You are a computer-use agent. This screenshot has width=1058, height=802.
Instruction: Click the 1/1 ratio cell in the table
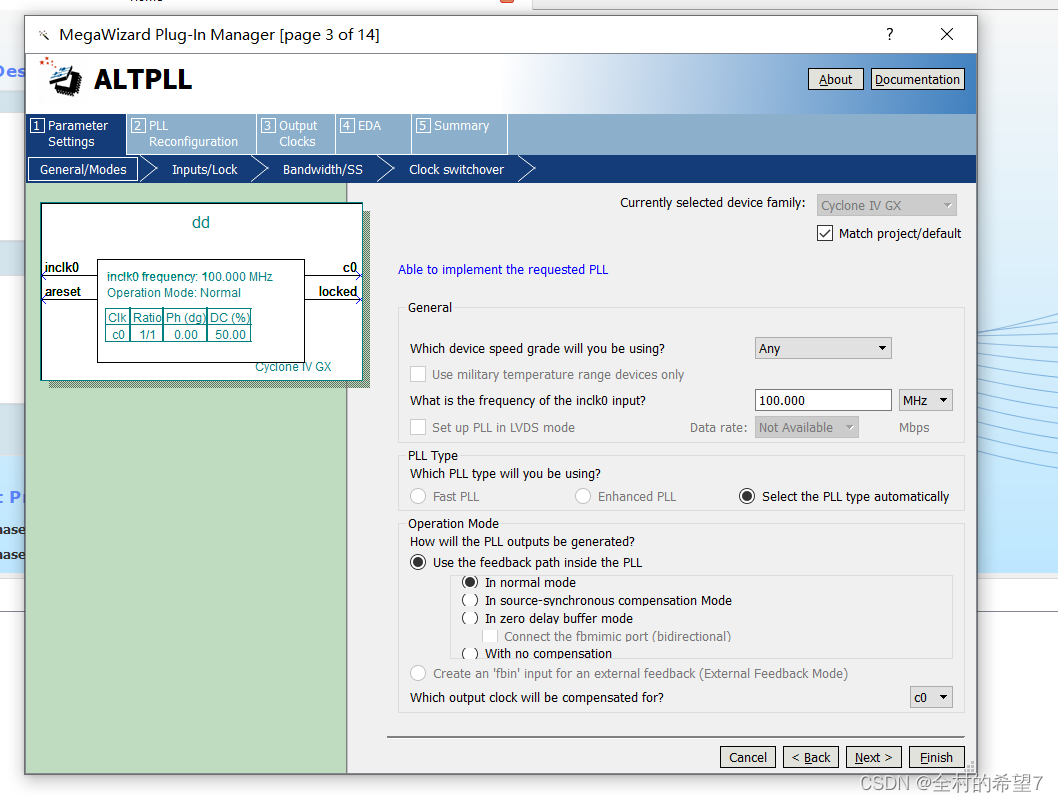[x=147, y=335]
